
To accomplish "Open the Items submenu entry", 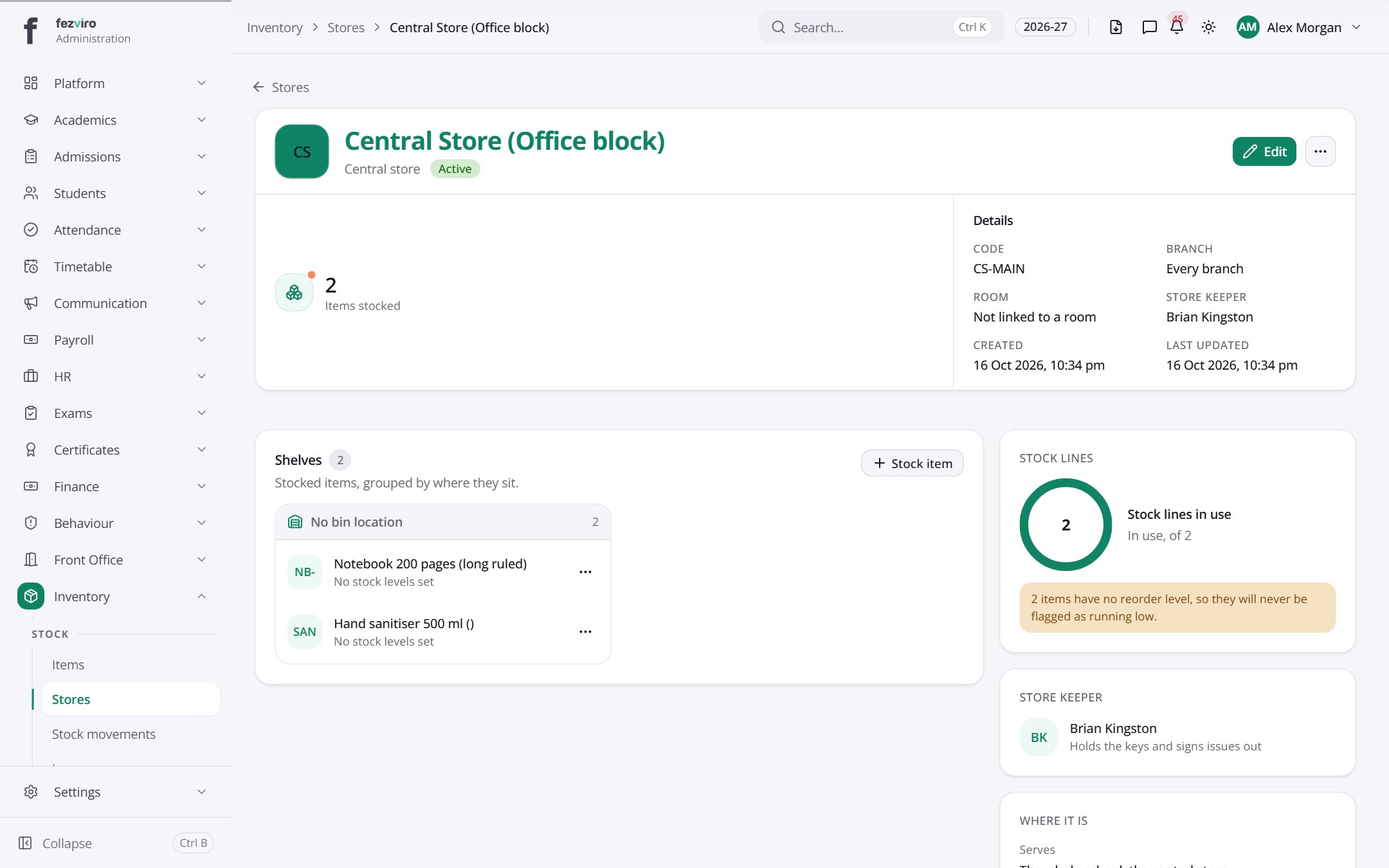I will [x=131, y=664].
